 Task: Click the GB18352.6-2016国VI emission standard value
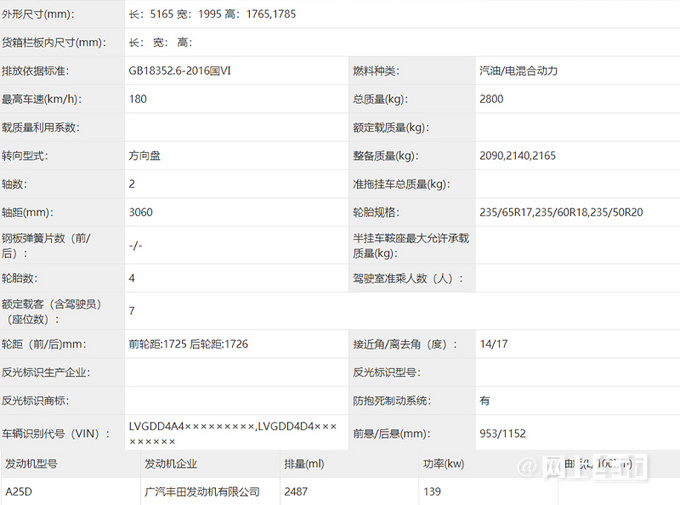tap(180, 70)
